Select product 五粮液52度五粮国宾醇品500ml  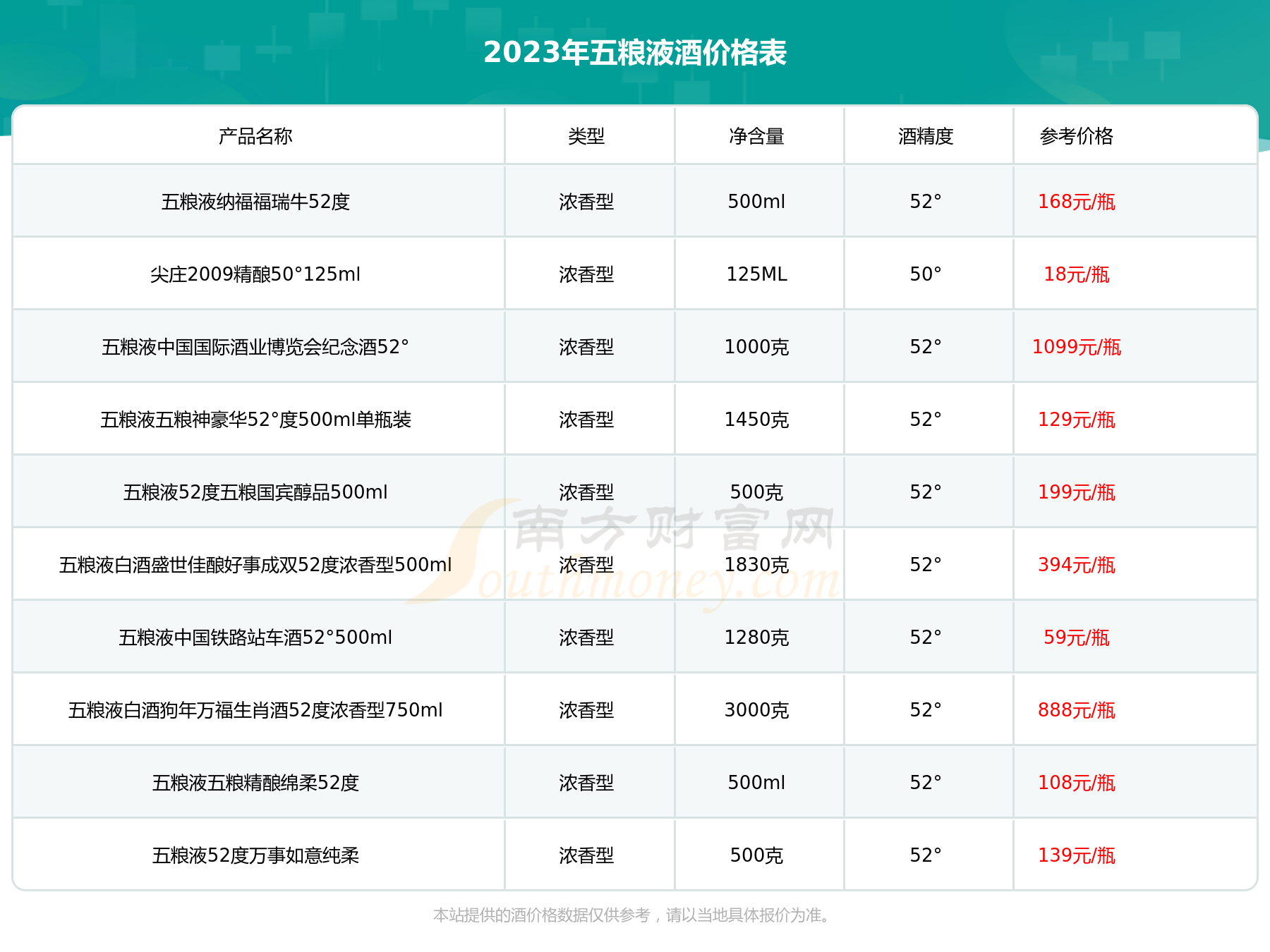255,492
